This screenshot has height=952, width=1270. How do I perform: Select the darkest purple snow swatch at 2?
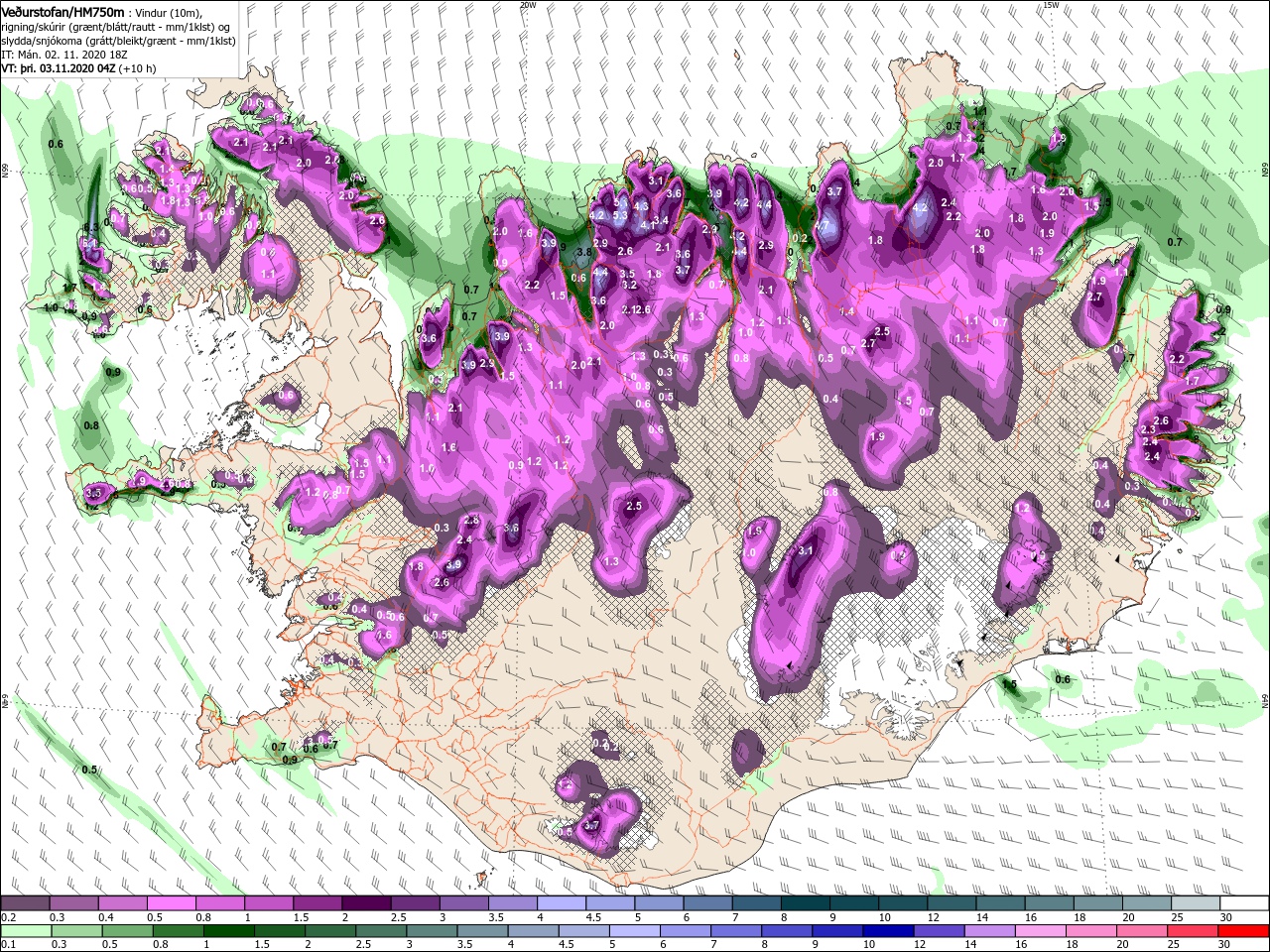click(x=366, y=903)
